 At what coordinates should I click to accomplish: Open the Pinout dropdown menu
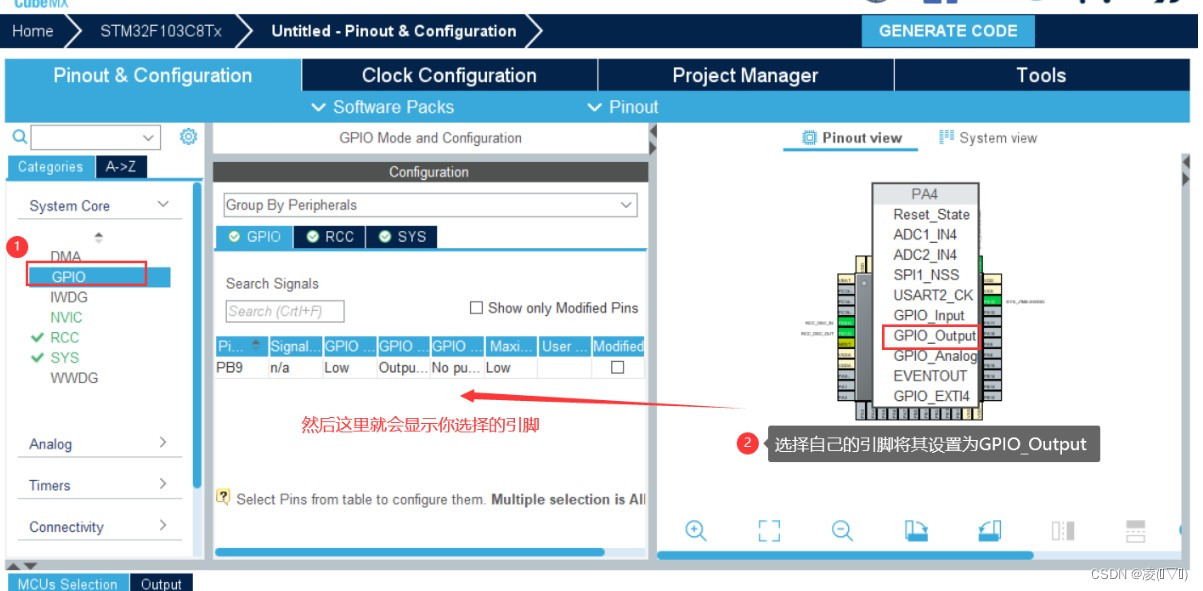click(622, 107)
